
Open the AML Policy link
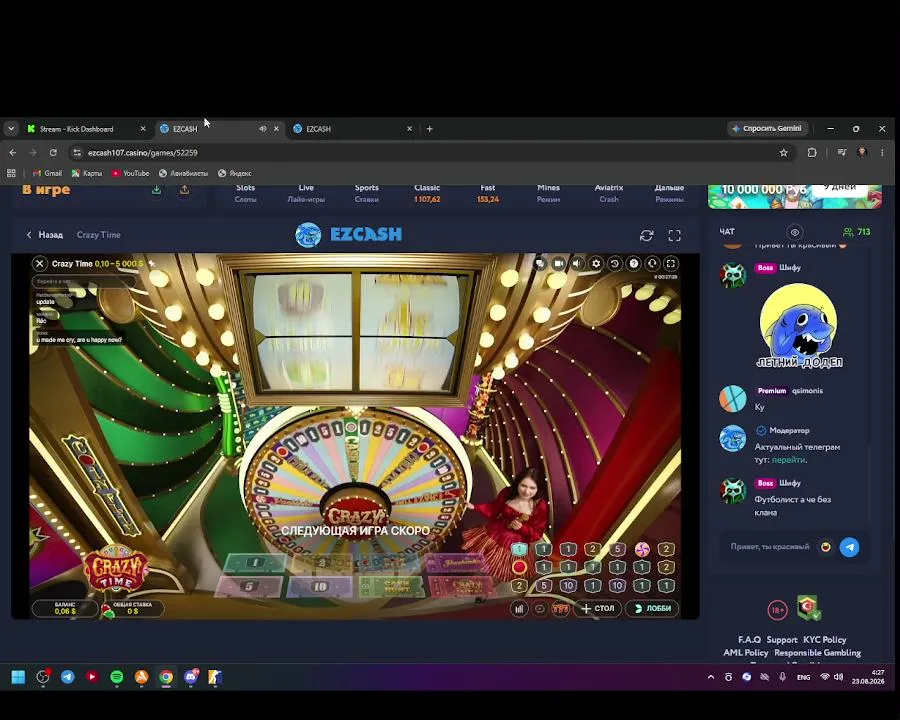click(x=746, y=653)
